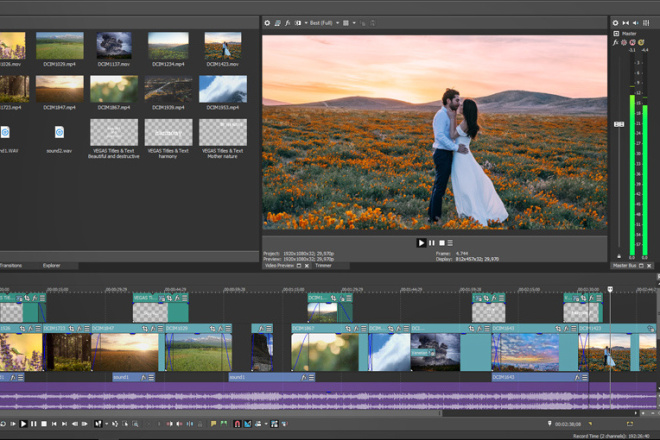Go to end in timeline transport
The width and height of the screenshot is (660, 440).
[x=64, y=424]
